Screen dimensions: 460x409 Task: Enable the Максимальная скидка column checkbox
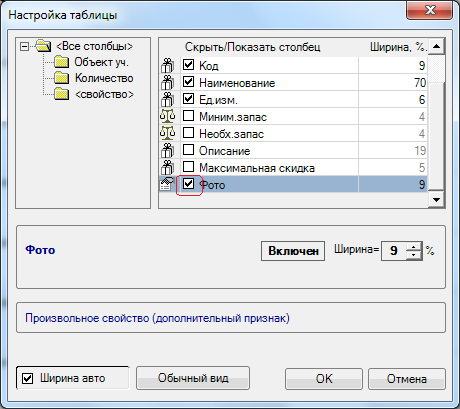tap(189, 167)
